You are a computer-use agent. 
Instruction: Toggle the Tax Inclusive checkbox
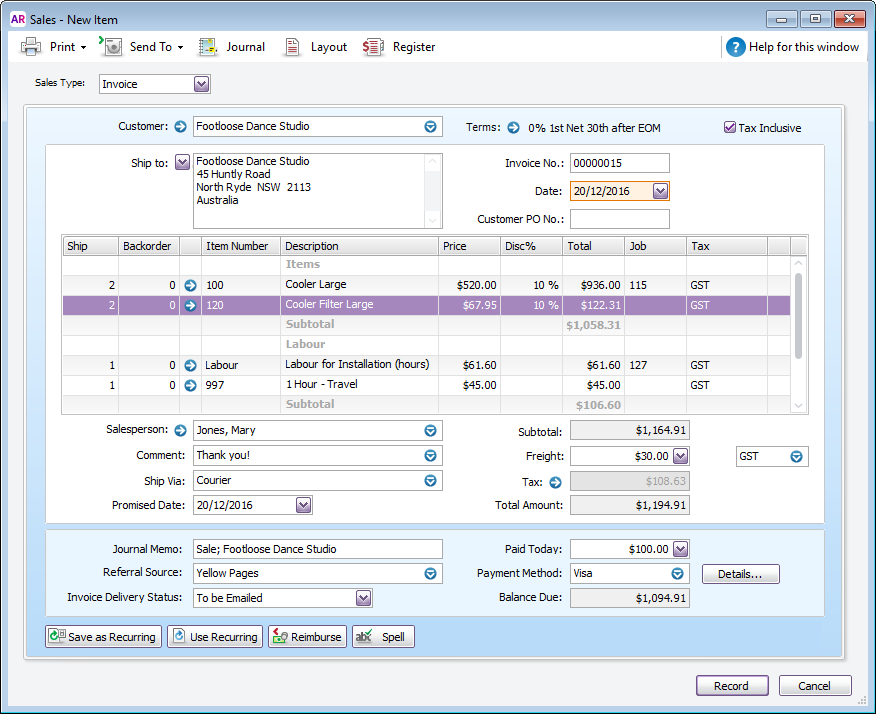730,128
